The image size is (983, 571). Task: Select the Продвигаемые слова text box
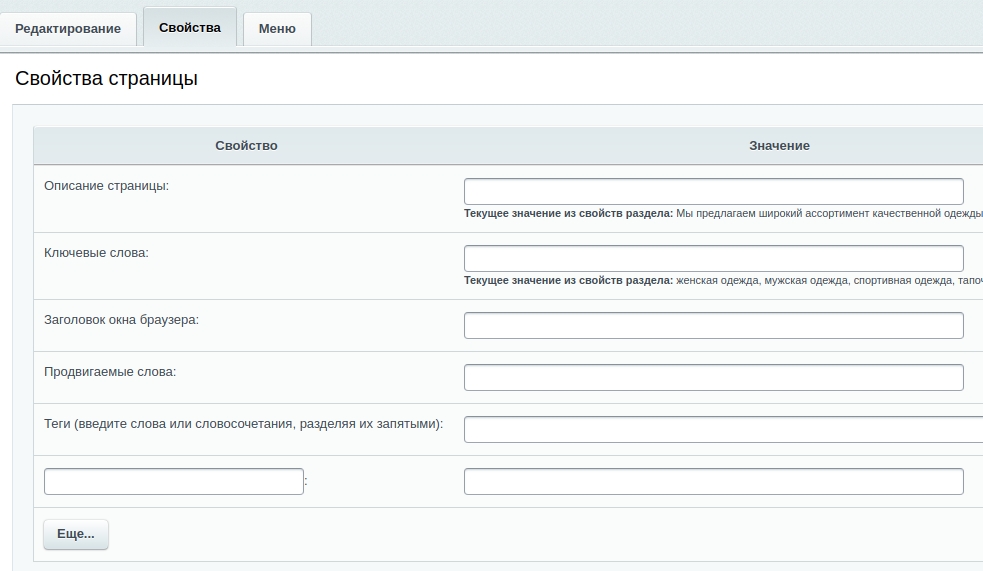point(713,377)
